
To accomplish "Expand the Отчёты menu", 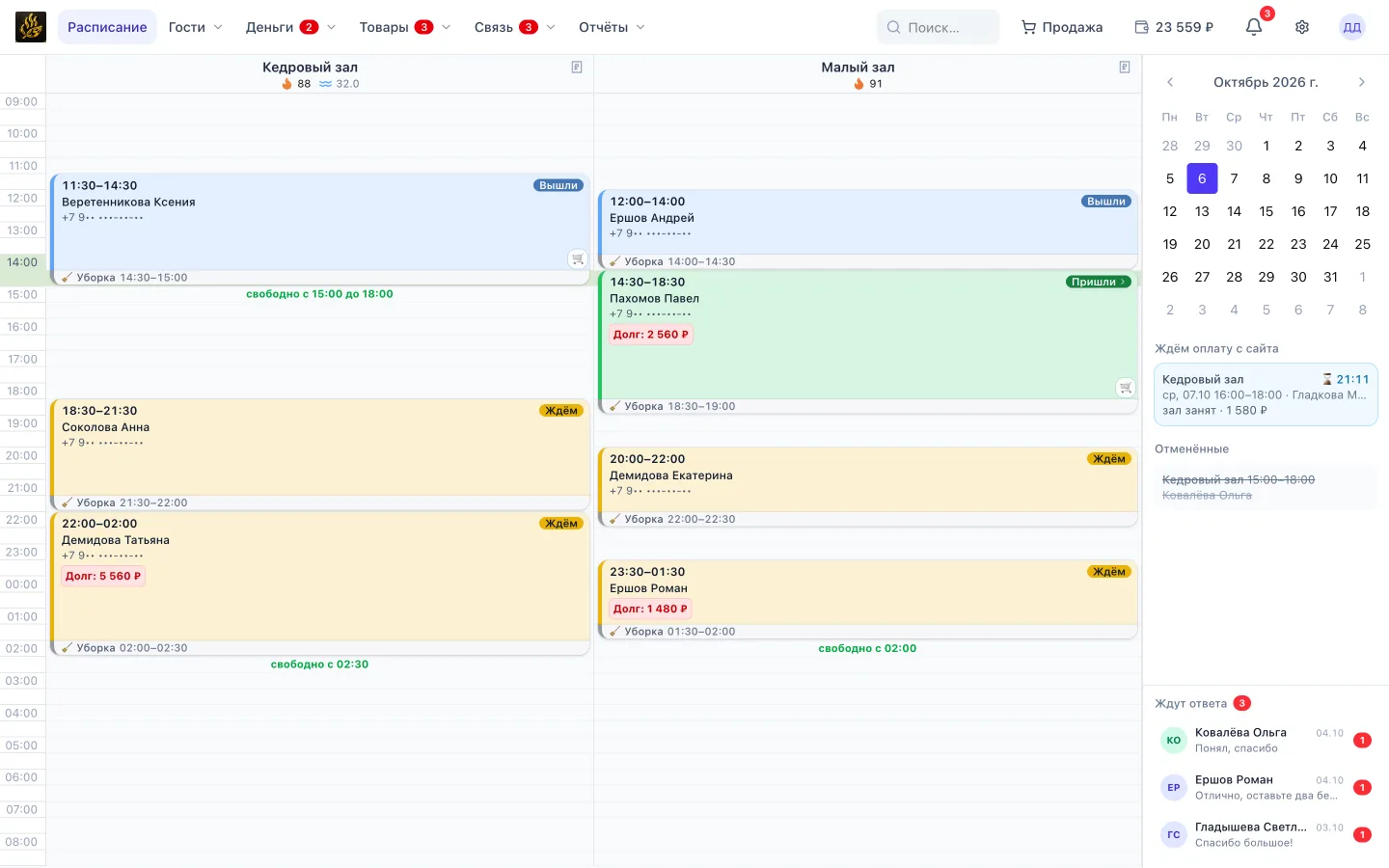I will click(x=612, y=27).
